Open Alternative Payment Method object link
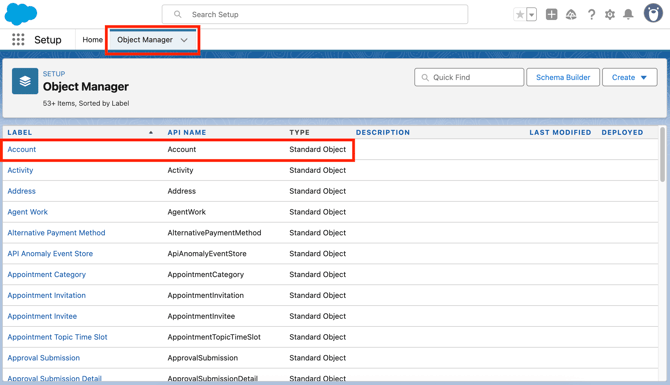This screenshot has width=670, height=385. pos(56,233)
